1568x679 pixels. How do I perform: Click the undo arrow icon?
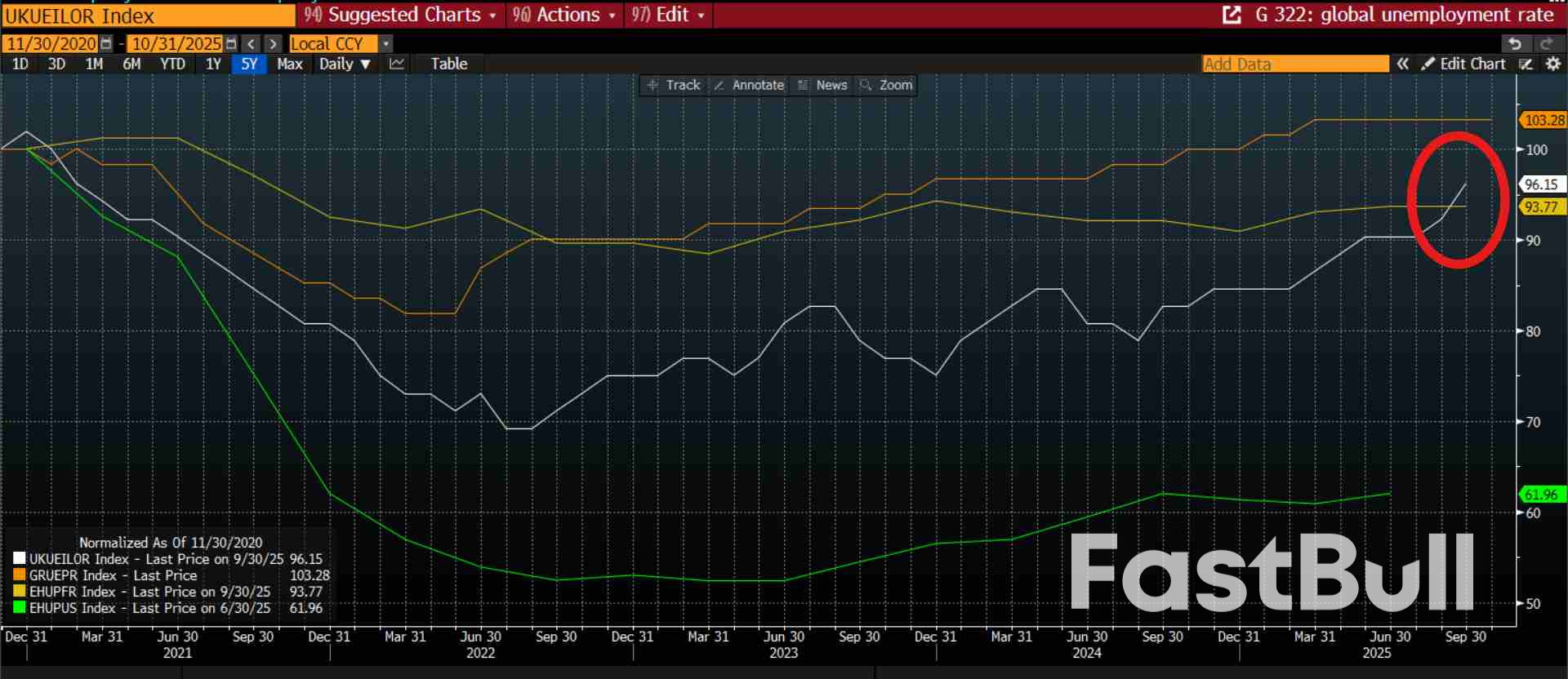[x=1515, y=44]
